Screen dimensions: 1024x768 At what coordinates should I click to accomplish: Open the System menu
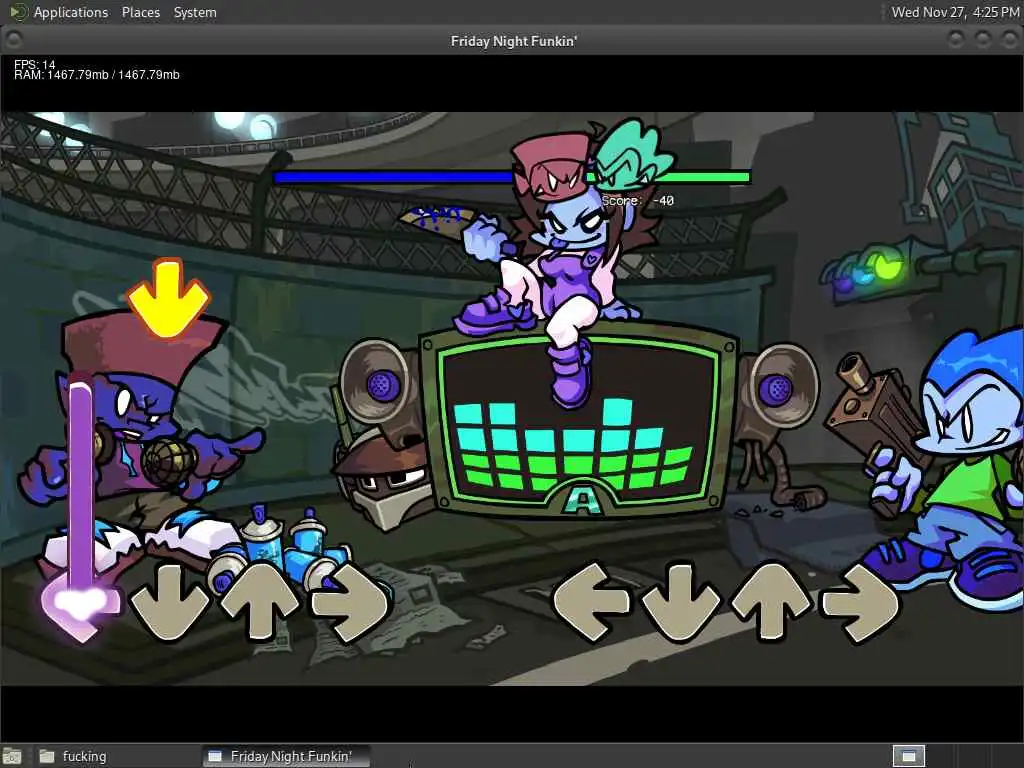click(x=195, y=12)
